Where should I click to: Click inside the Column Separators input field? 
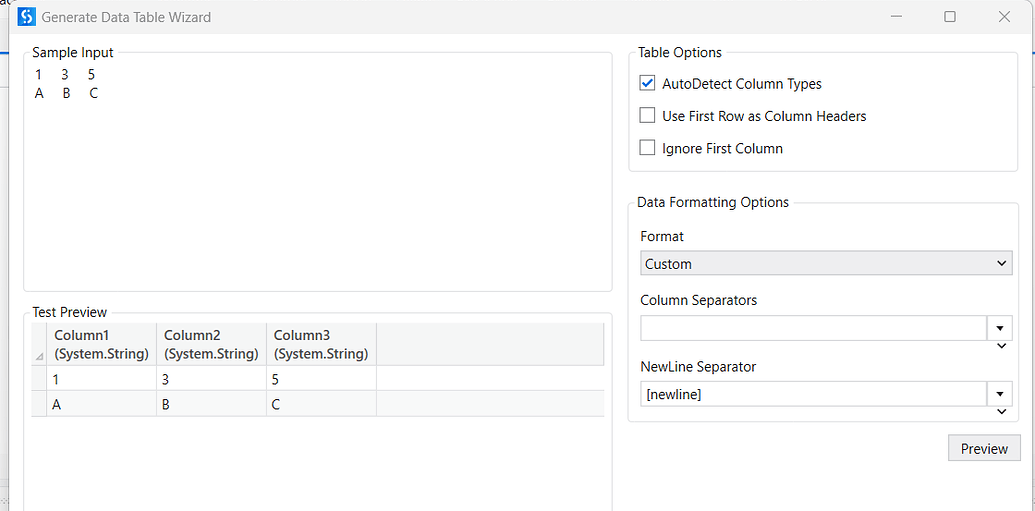[813, 328]
